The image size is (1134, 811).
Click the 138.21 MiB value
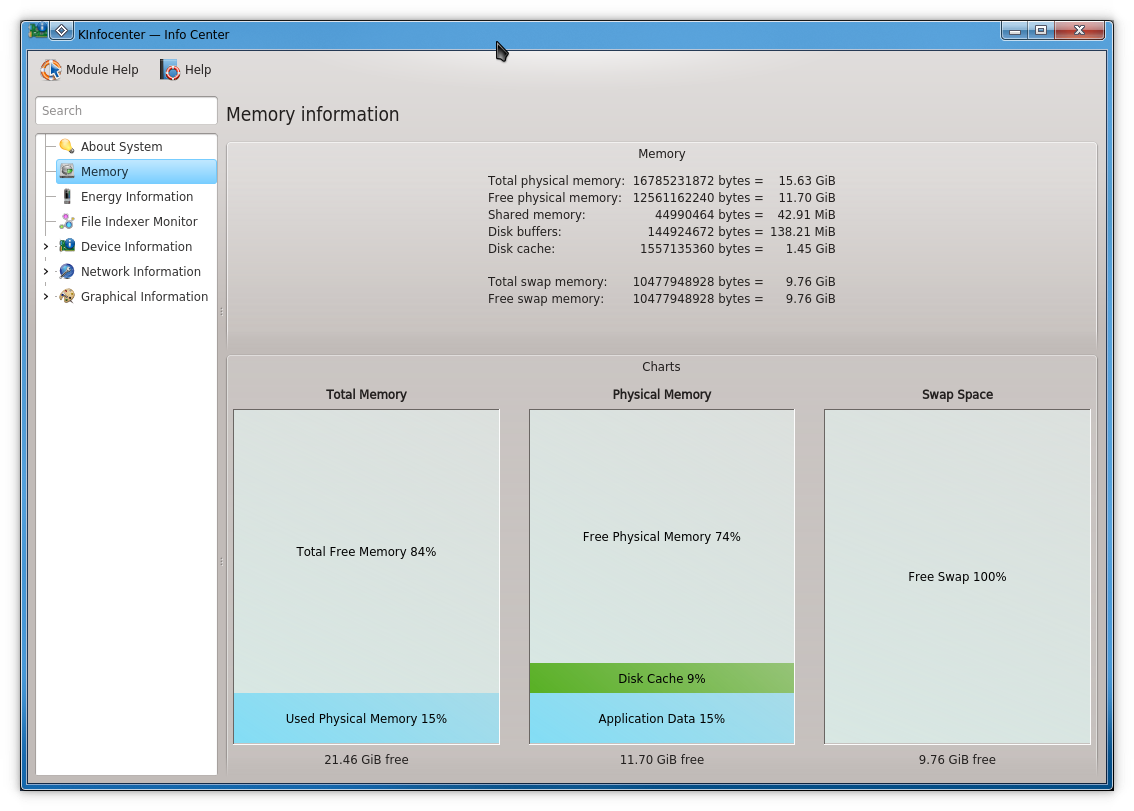click(x=802, y=232)
